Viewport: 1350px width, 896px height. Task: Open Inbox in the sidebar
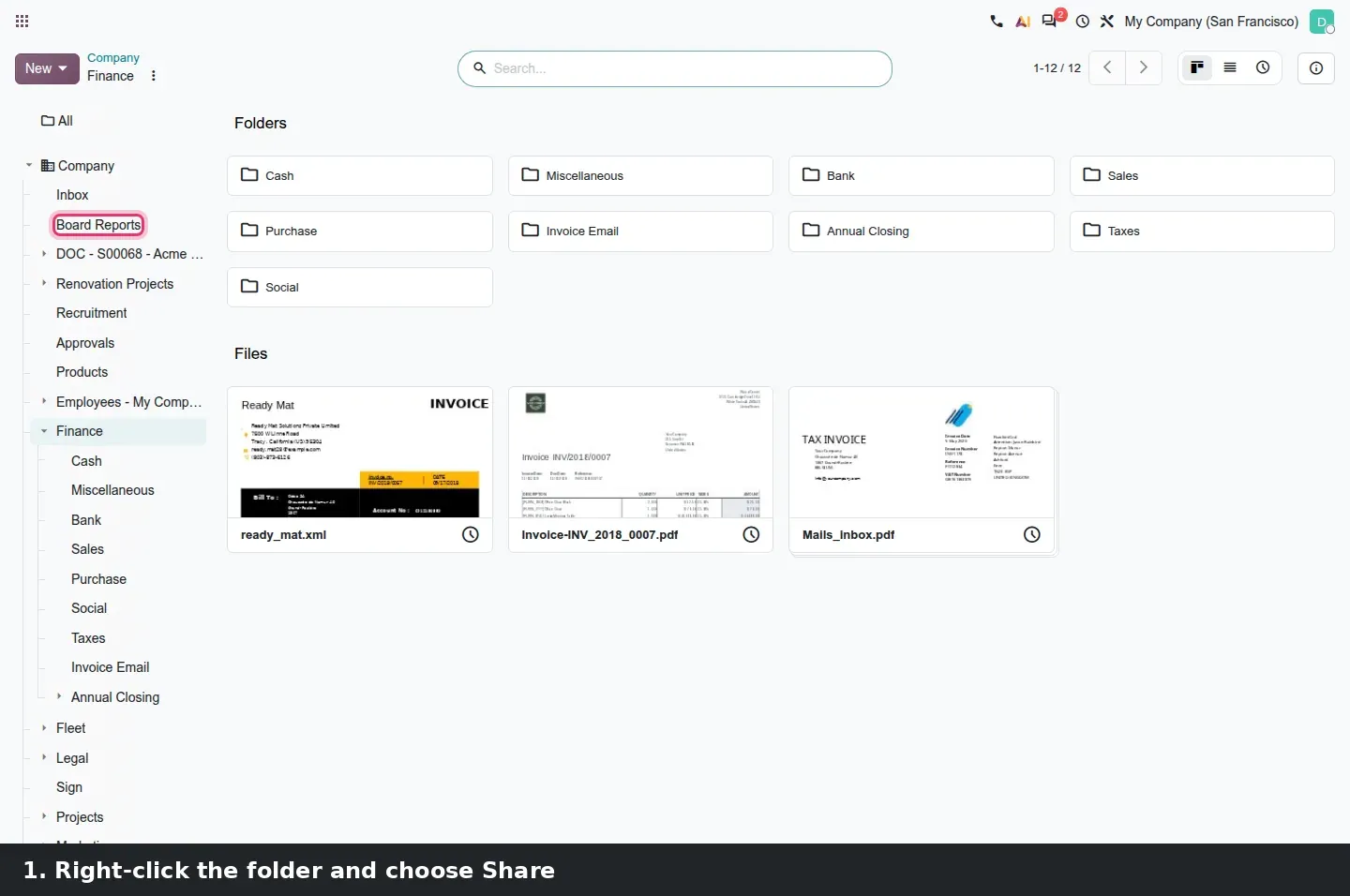(72, 195)
